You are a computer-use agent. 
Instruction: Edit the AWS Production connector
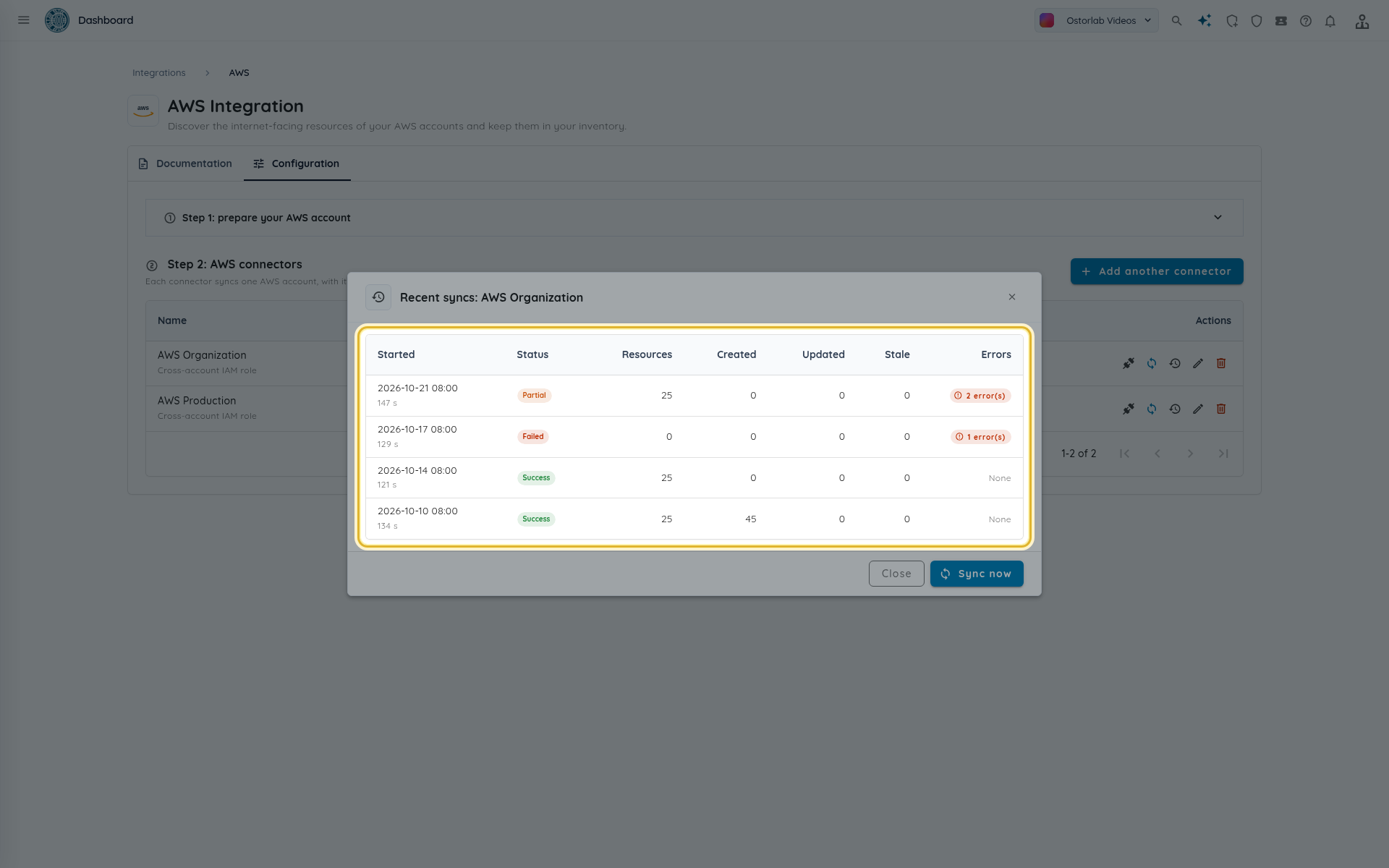click(1198, 409)
